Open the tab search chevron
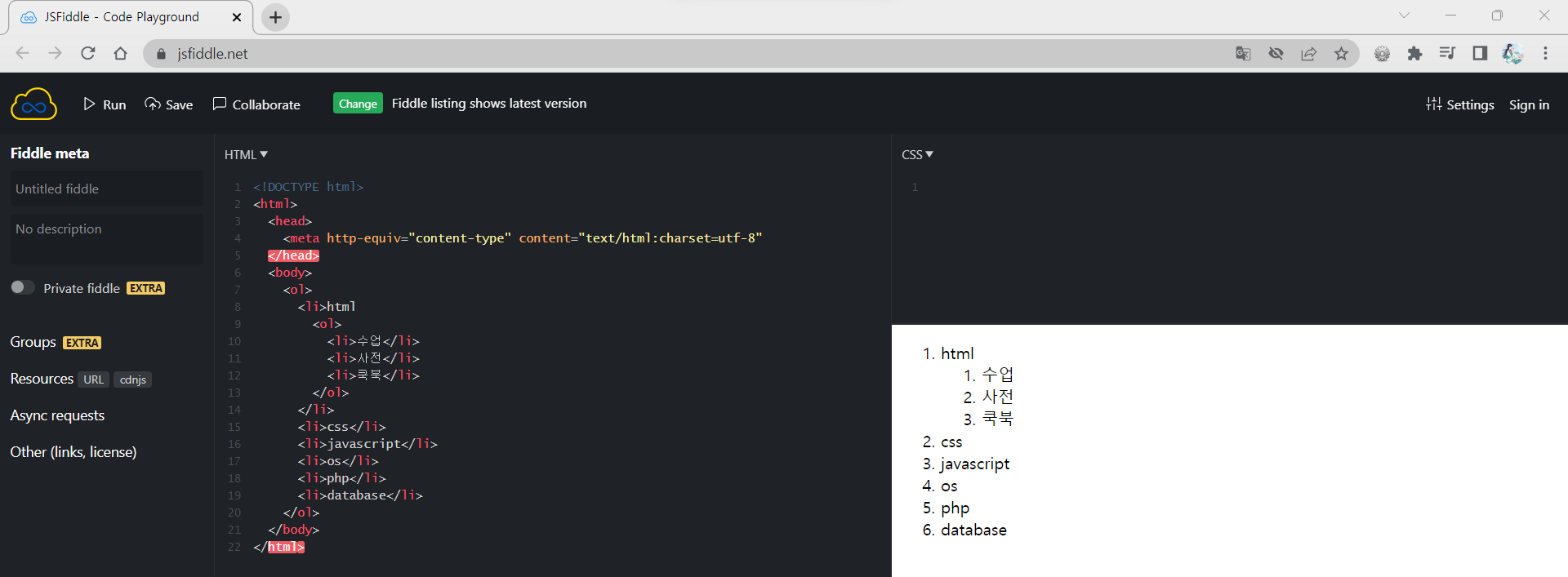The height and width of the screenshot is (577, 1568). (1404, 16)
